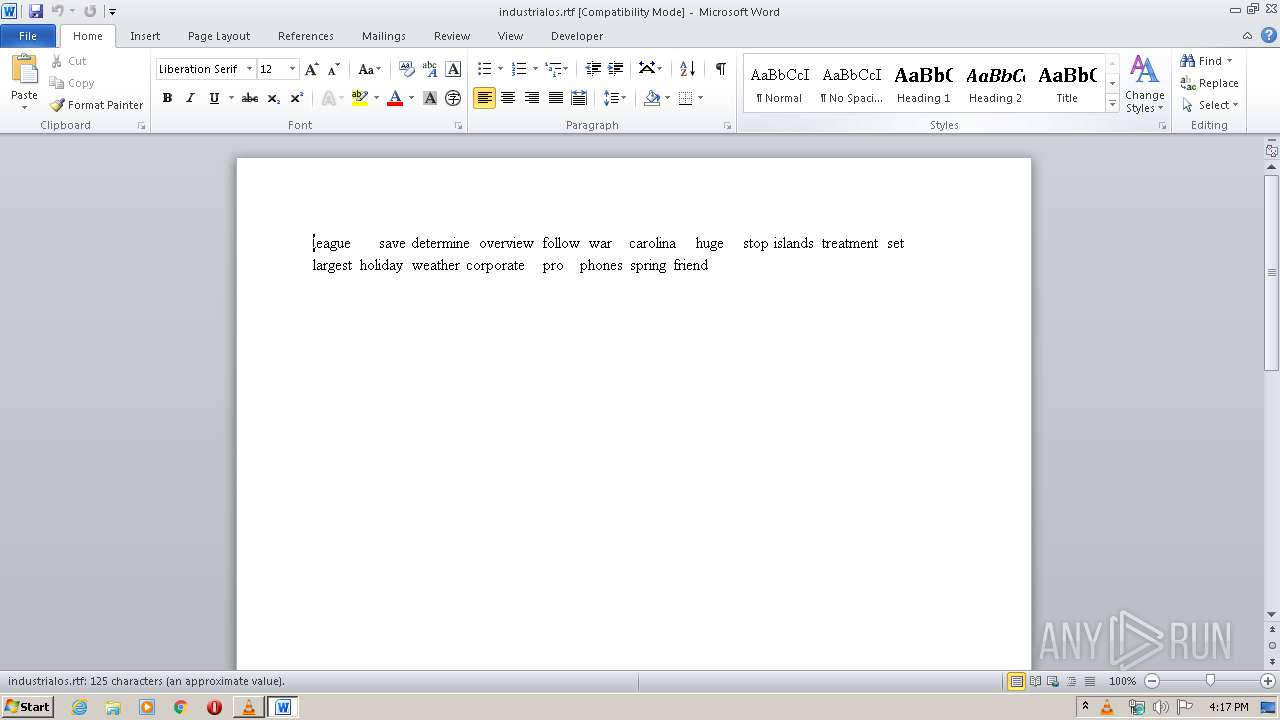Screen dimensions: 1280x720
Task: Click the Shrink Font icon
Action: click(x=334, y=69)
